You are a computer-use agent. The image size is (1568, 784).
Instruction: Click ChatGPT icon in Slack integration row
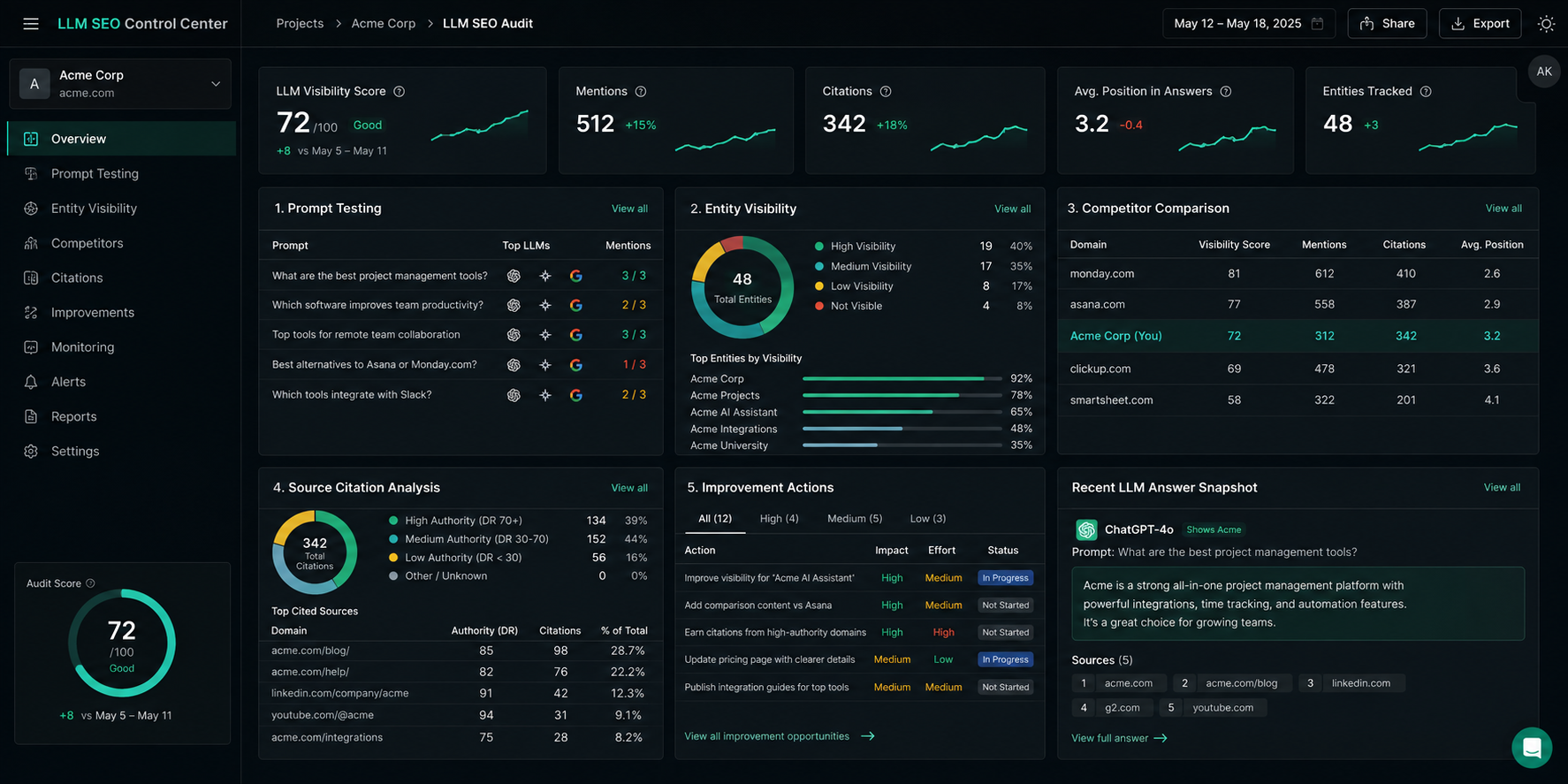[x=514, y=395]
